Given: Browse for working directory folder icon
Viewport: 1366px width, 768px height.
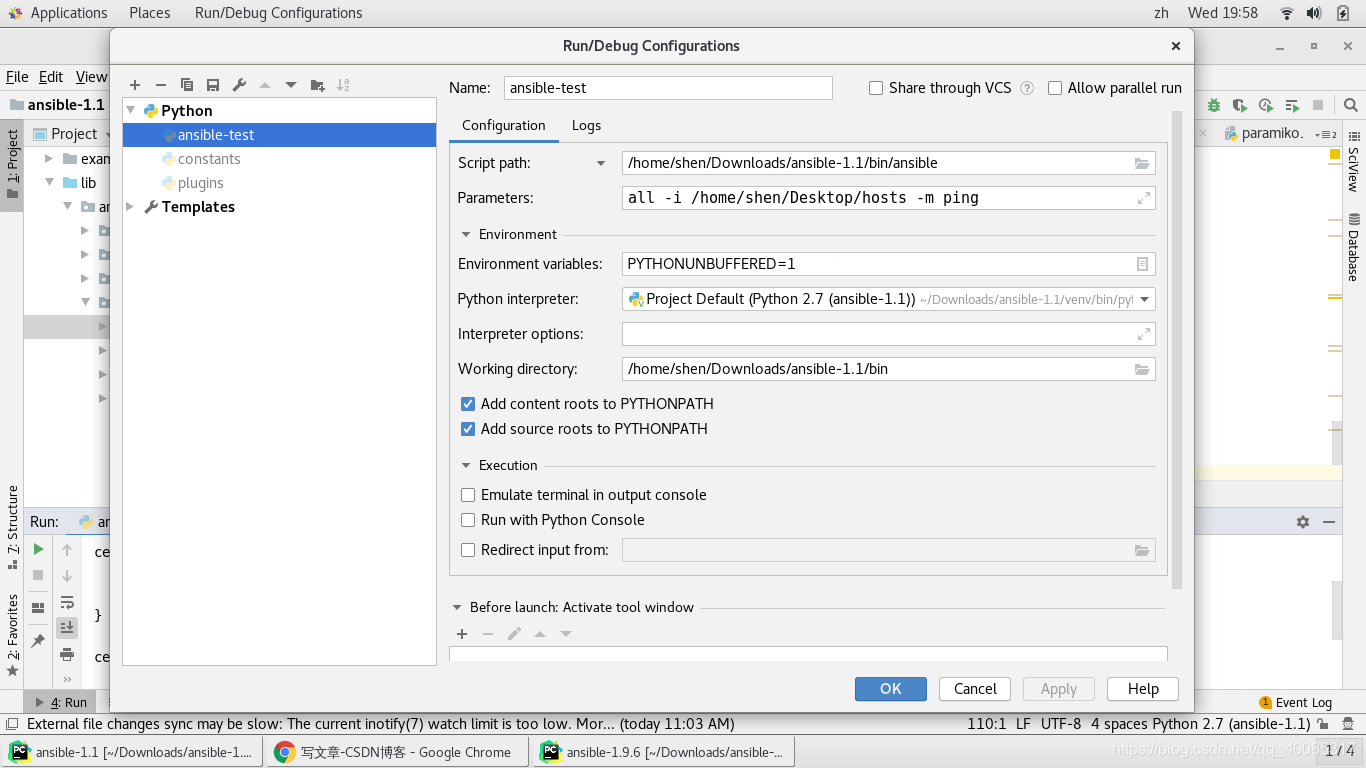Looking at the screenshot, I should (1142, 369).
